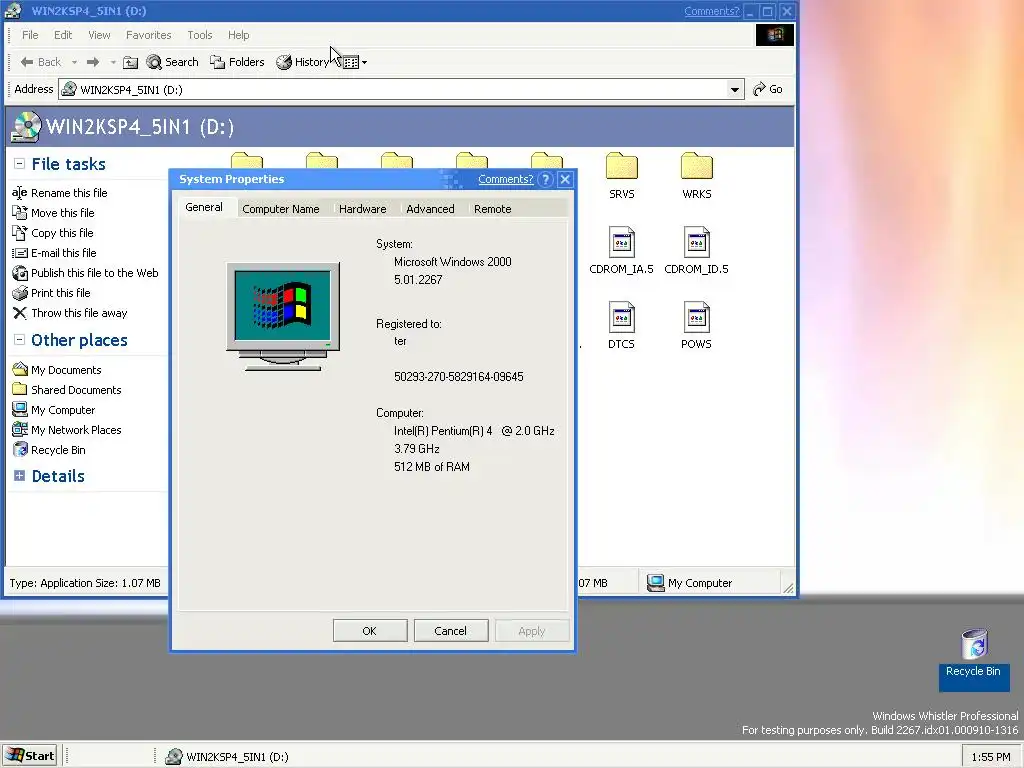Switch to the Remote tab
1024x768 pixels.
[x=492, y=209]
